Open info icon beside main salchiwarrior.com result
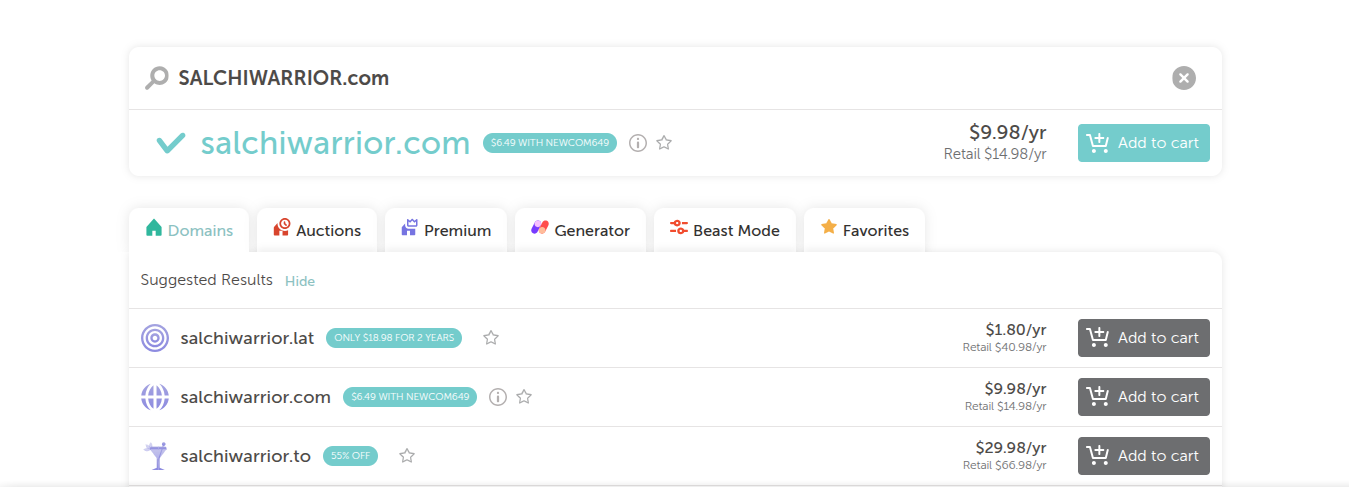Image resolution: width=1349 pixels, height=487 pixels. 638,143
